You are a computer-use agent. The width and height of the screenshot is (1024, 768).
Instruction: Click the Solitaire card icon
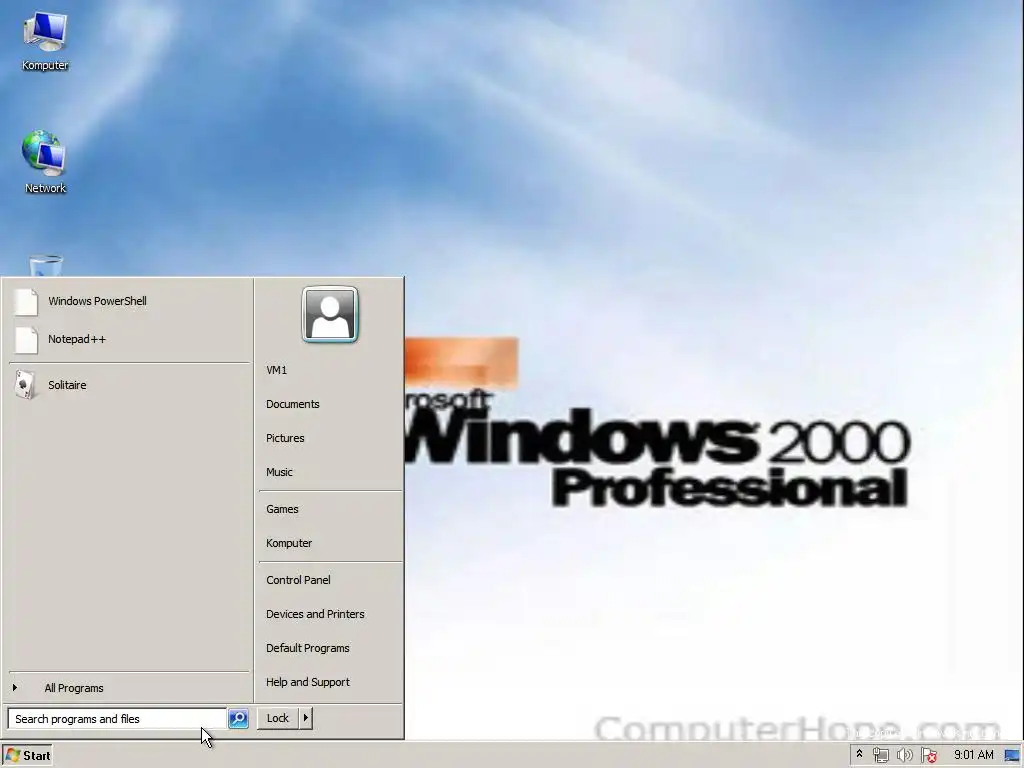(x=25, y=385)
